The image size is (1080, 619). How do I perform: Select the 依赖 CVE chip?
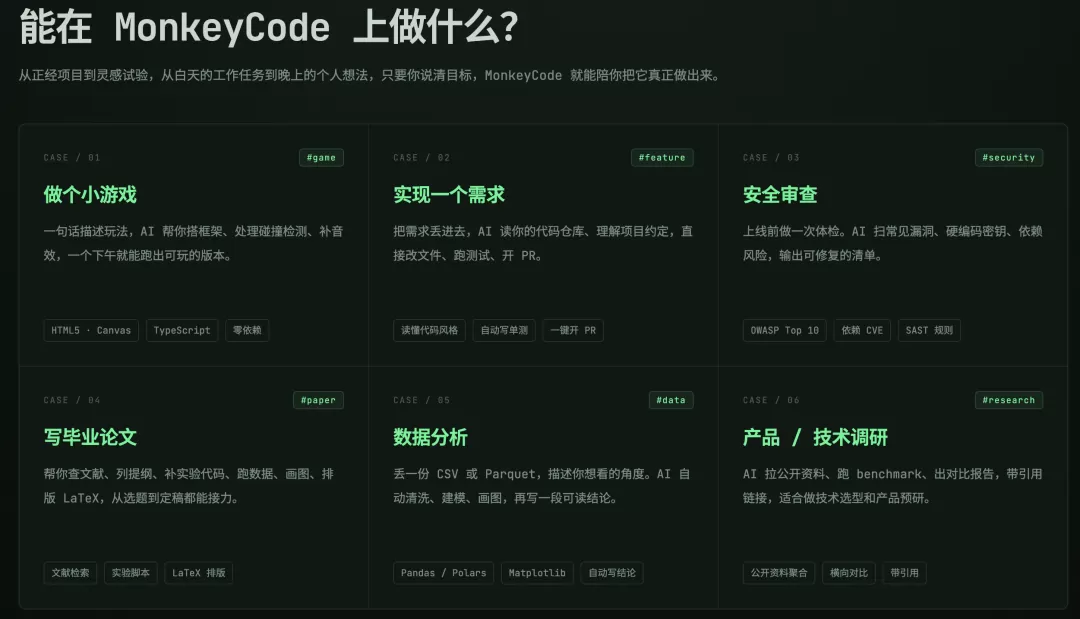[862, 331]
